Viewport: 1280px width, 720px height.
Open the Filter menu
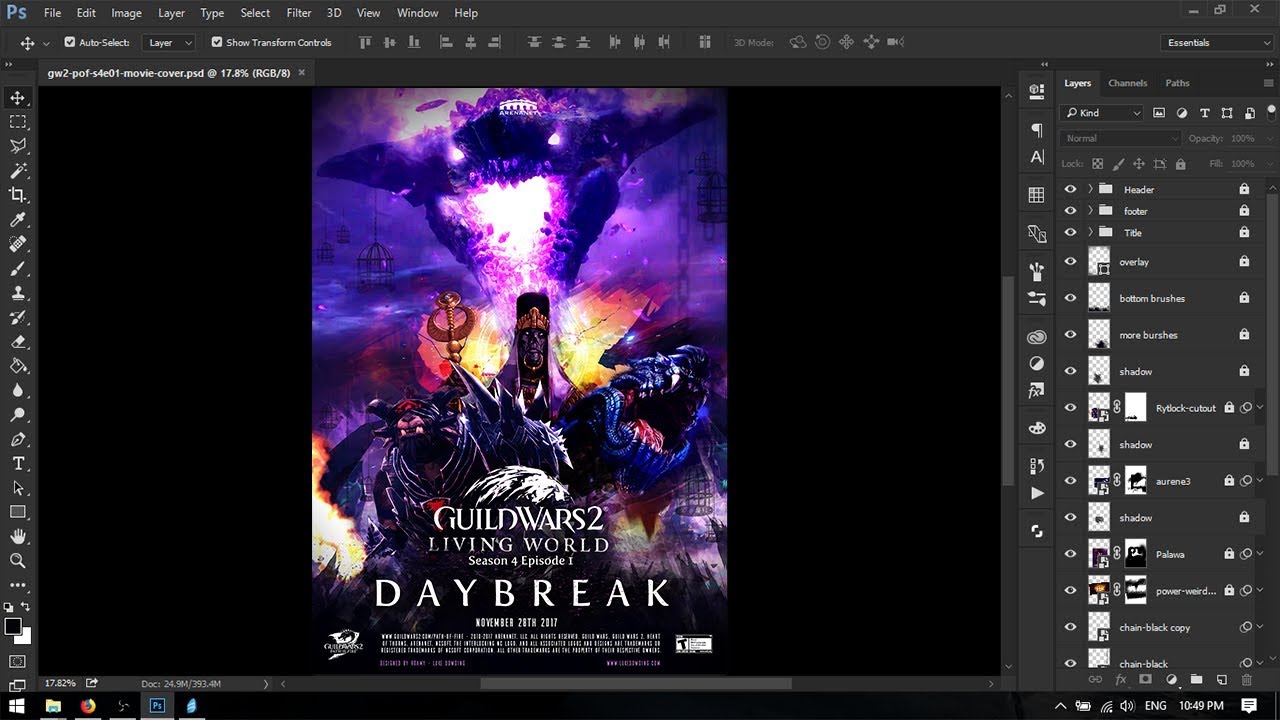point(299,13)
